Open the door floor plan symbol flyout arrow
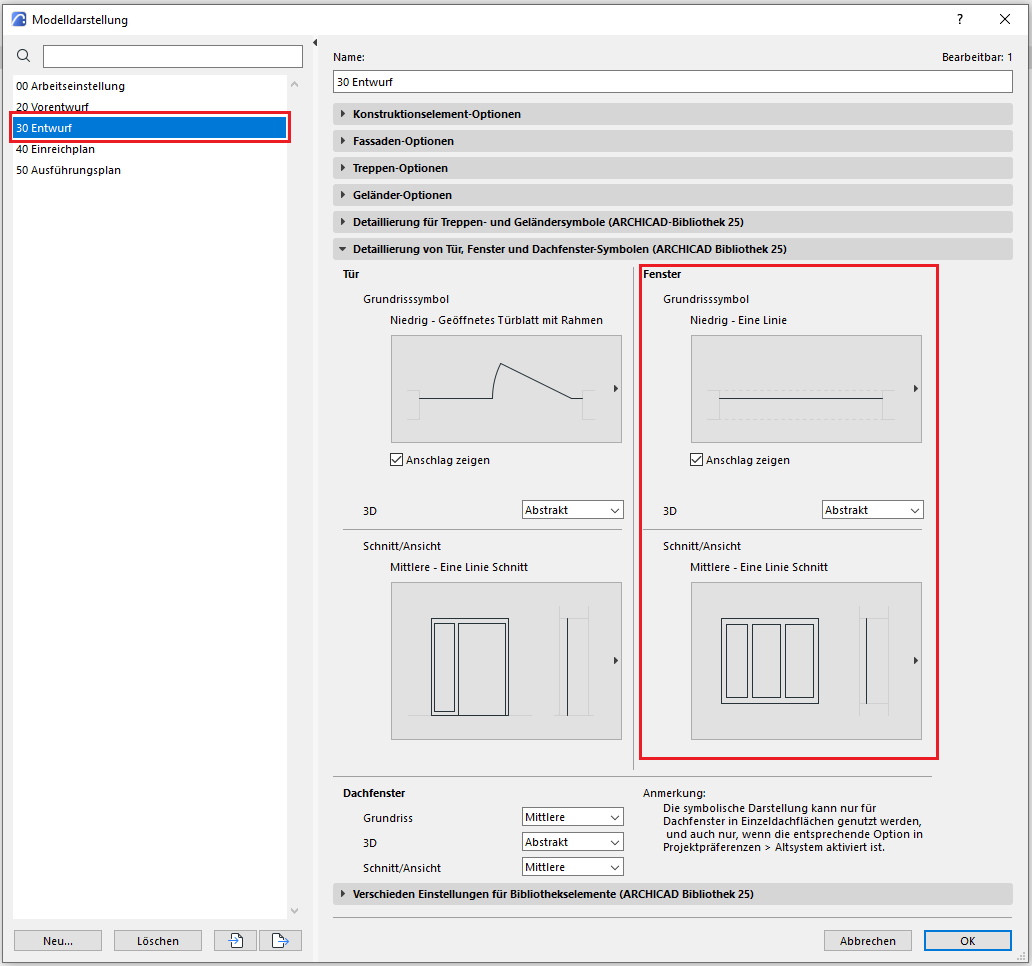Viewport: 1032px width, 966px height. click(616, 389)
